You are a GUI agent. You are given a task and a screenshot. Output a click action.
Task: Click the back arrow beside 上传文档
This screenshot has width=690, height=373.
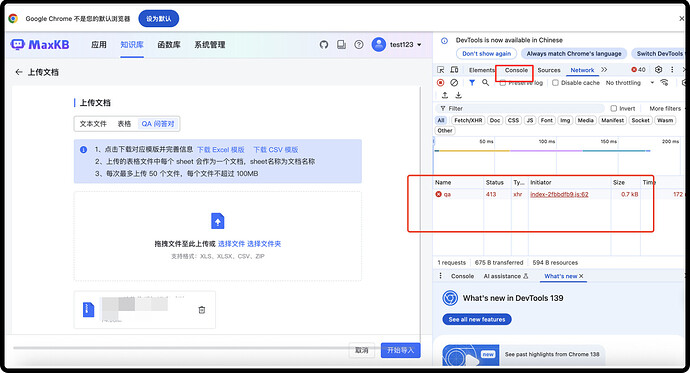pyautogui.click(x=18, y=72)
